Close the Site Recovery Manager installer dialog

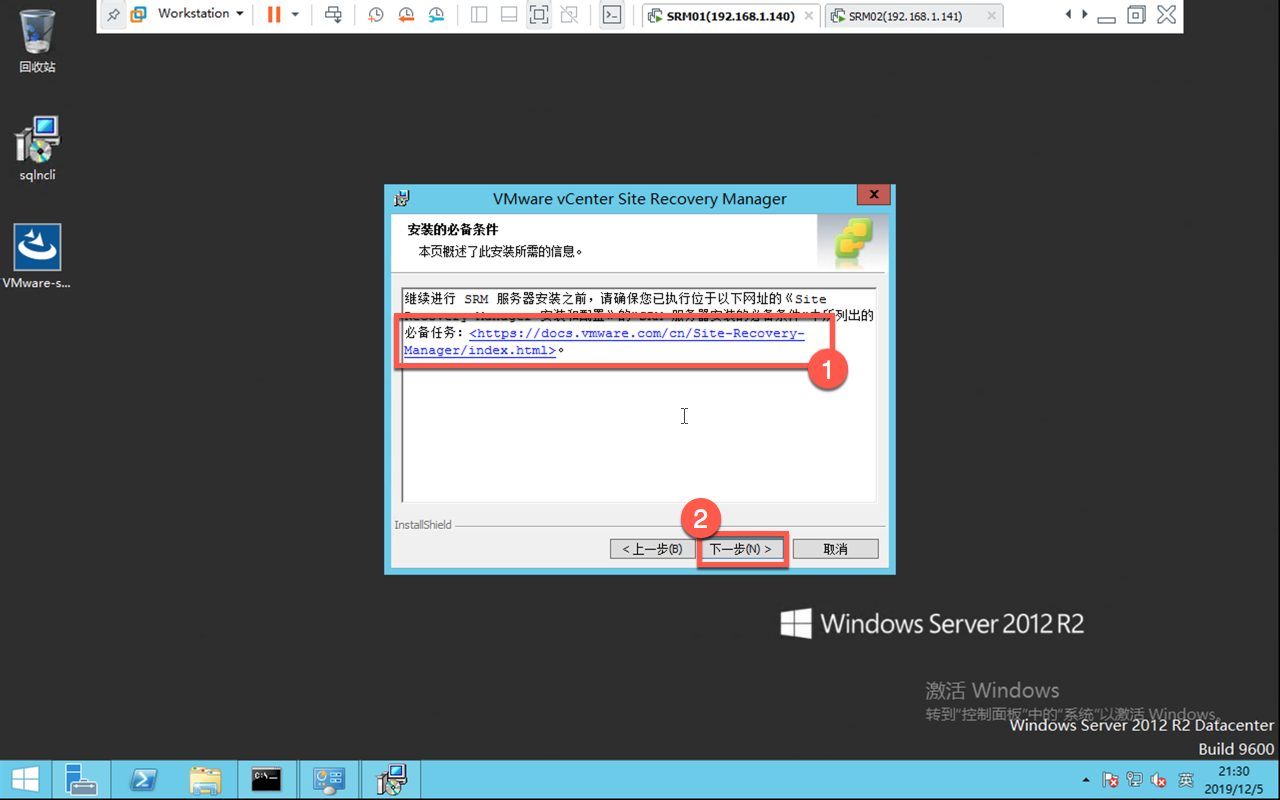click(873, 196)
